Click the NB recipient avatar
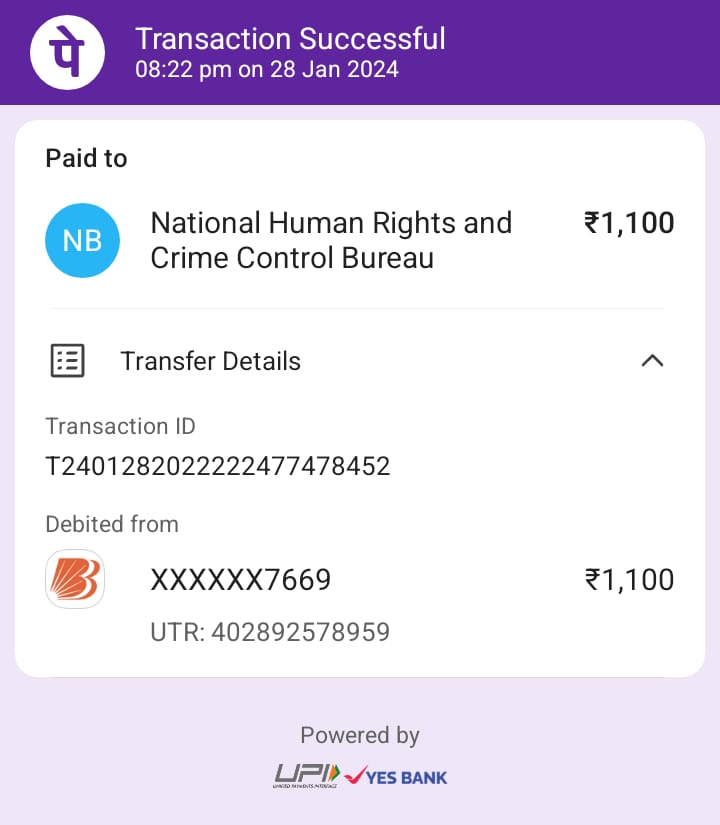 pos(82,241)
